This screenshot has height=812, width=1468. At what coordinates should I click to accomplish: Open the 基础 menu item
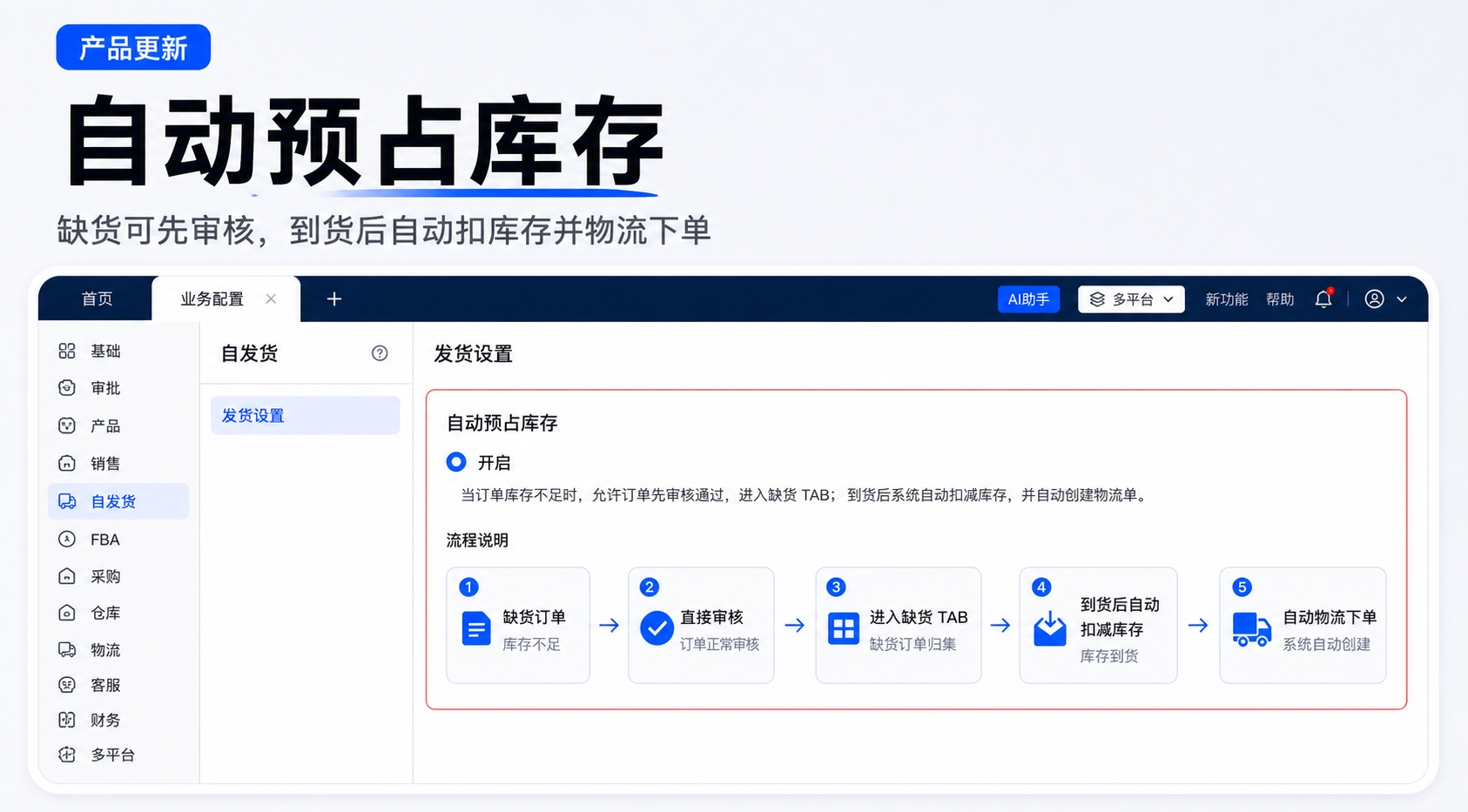[105, 351]
